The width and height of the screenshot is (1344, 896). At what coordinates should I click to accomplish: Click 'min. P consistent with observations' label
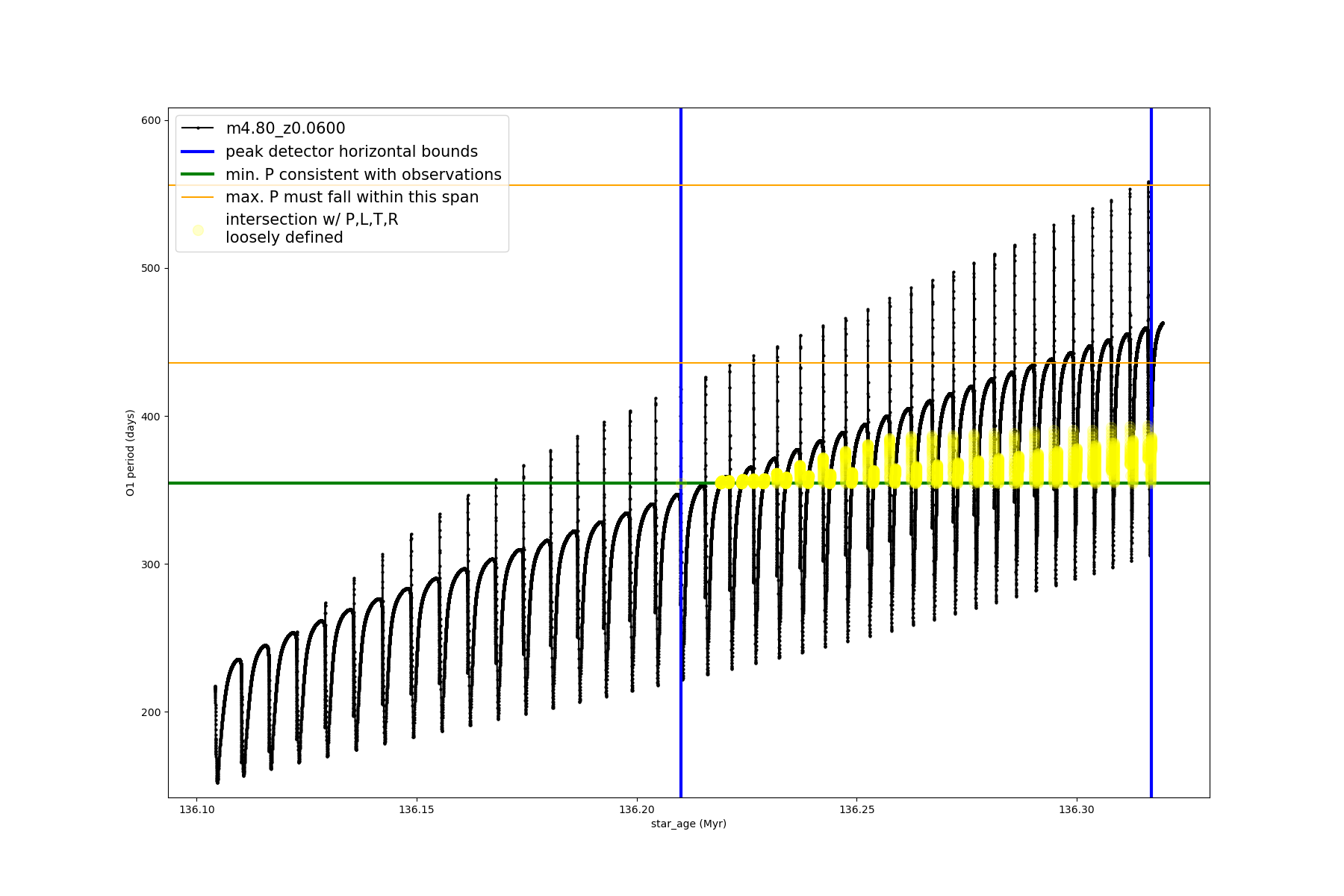tap(364, 175)
